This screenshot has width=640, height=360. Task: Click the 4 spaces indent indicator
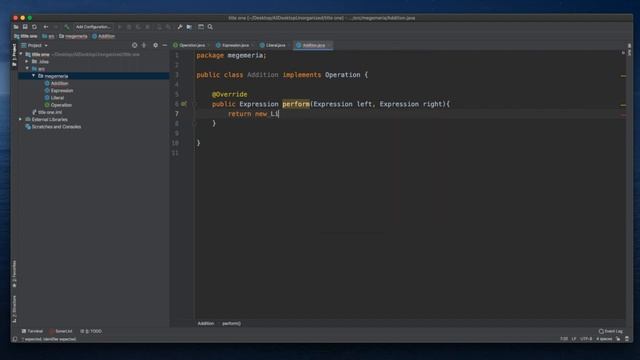point(604,339)
